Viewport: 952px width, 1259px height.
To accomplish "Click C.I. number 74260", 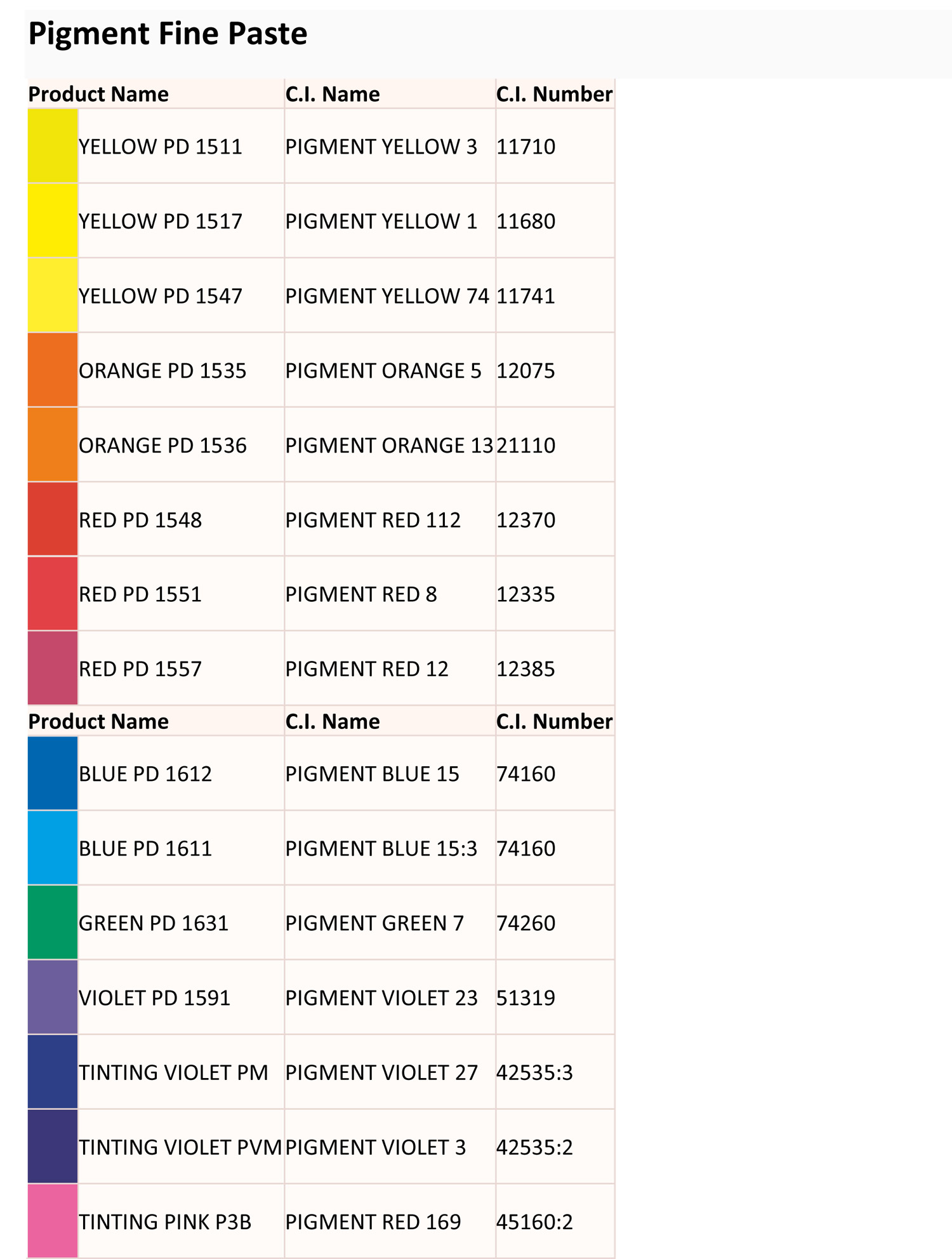I will (526, 923).
